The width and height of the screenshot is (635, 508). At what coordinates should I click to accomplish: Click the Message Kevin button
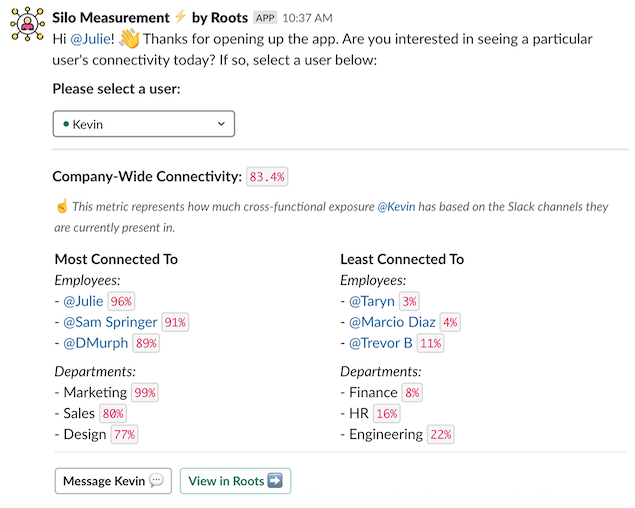click(112, 481)
